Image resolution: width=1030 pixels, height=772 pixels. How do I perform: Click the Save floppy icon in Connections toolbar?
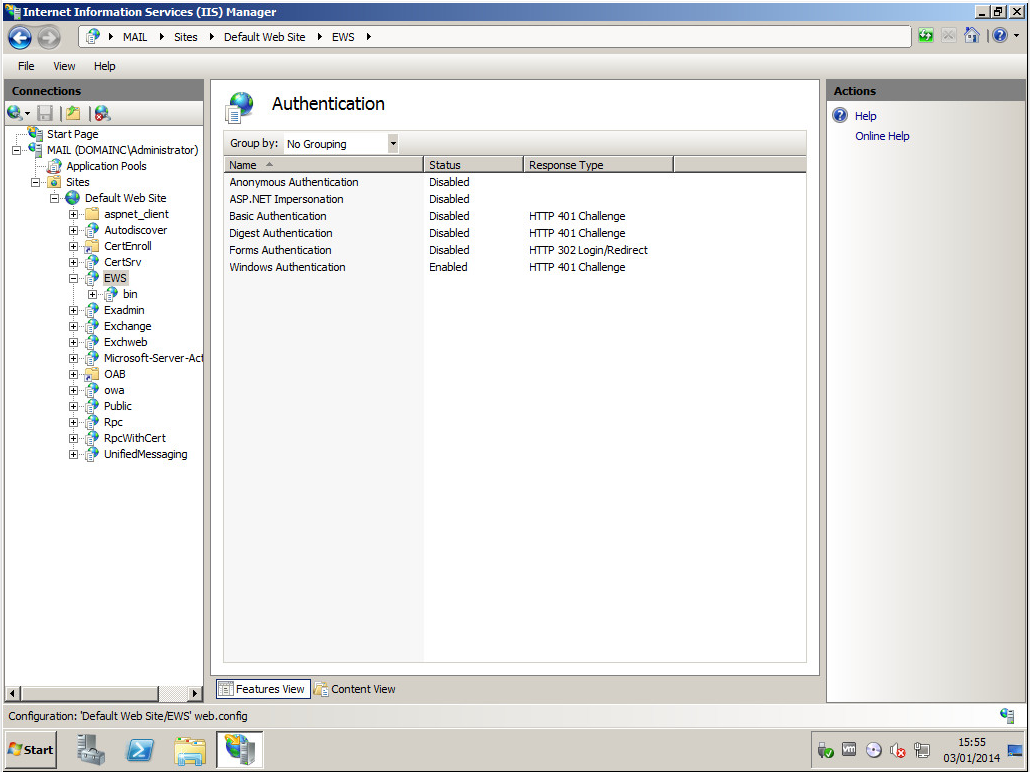[x=45, y=113]
